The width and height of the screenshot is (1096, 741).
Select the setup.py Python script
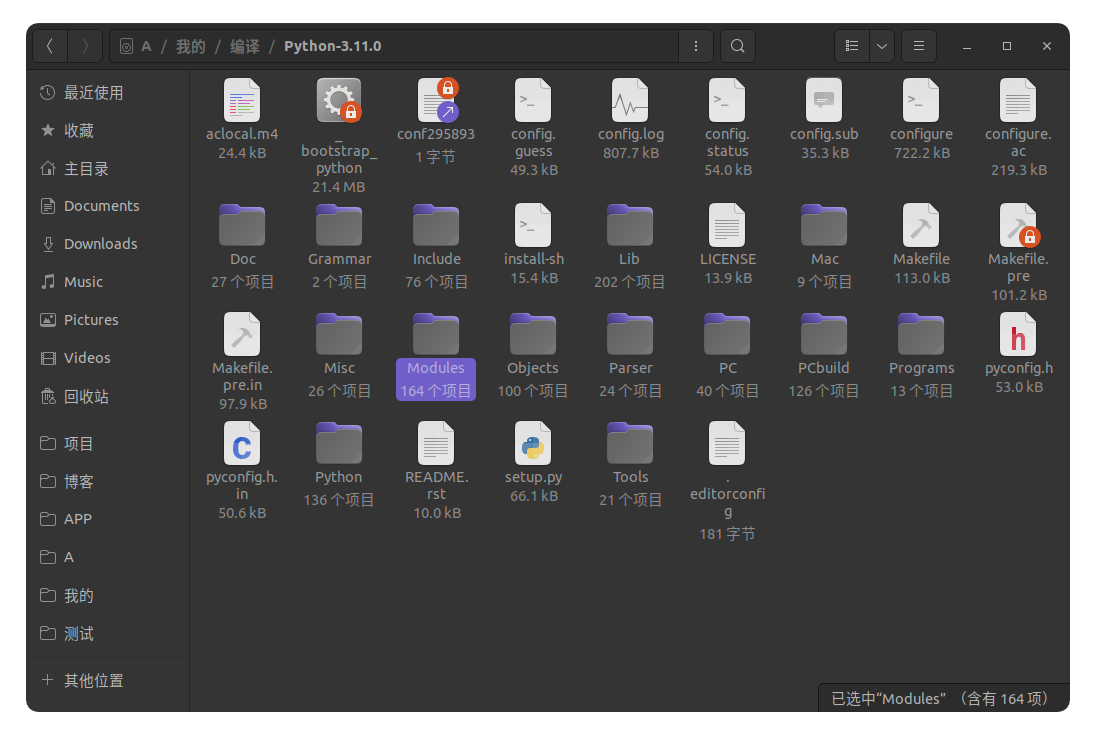tap(533, 443)
